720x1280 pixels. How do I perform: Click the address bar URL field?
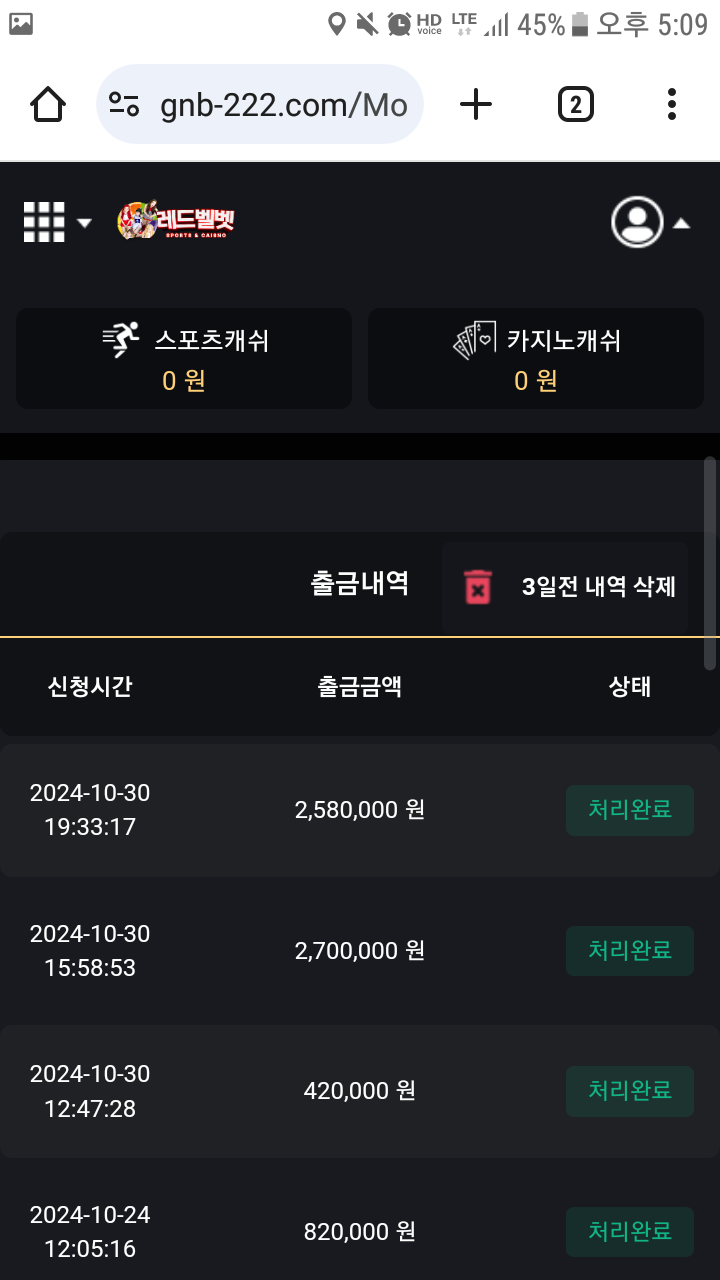pyautogui.click(x=284, y=105)
